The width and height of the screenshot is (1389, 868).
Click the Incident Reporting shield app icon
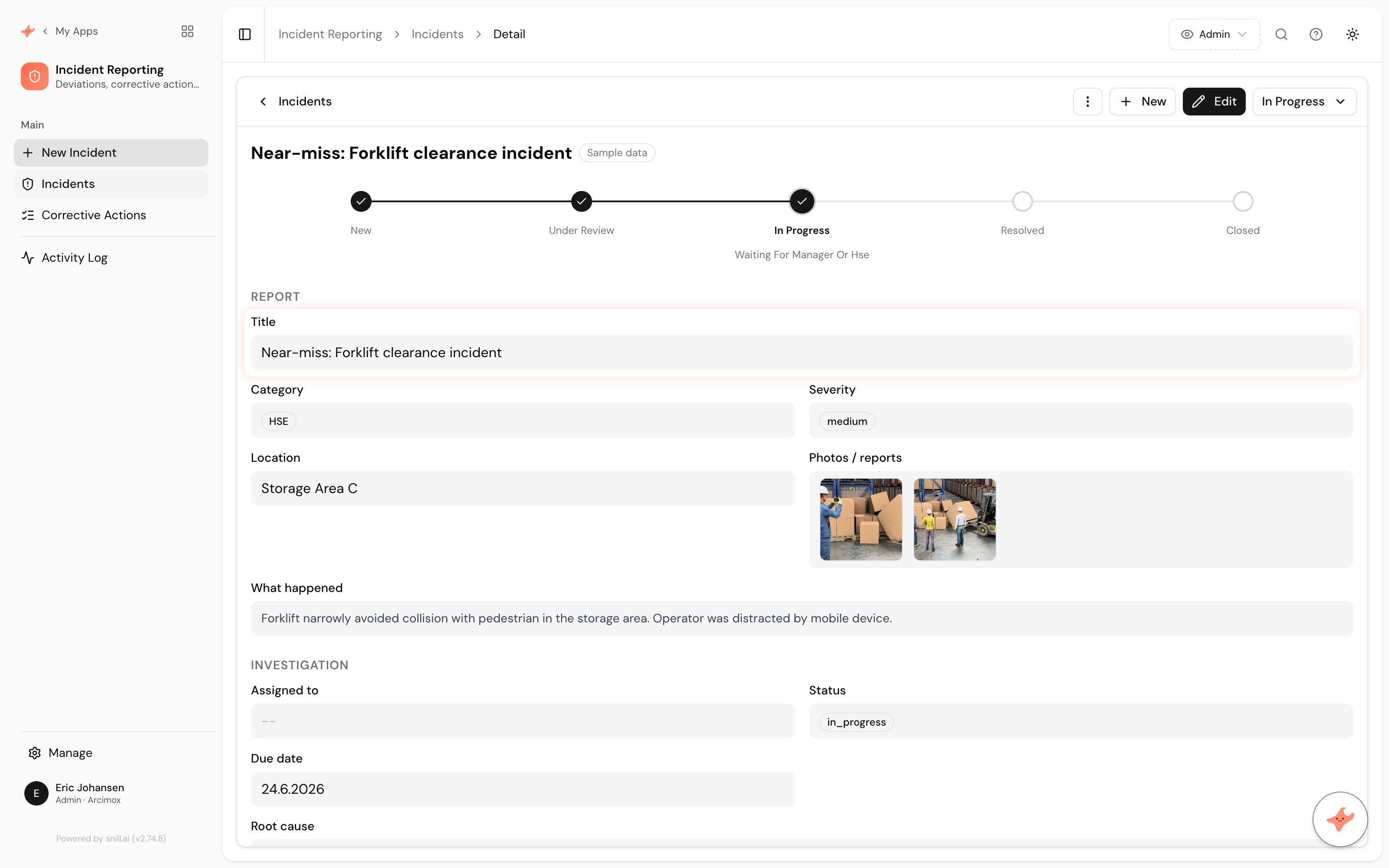[34, 76]
